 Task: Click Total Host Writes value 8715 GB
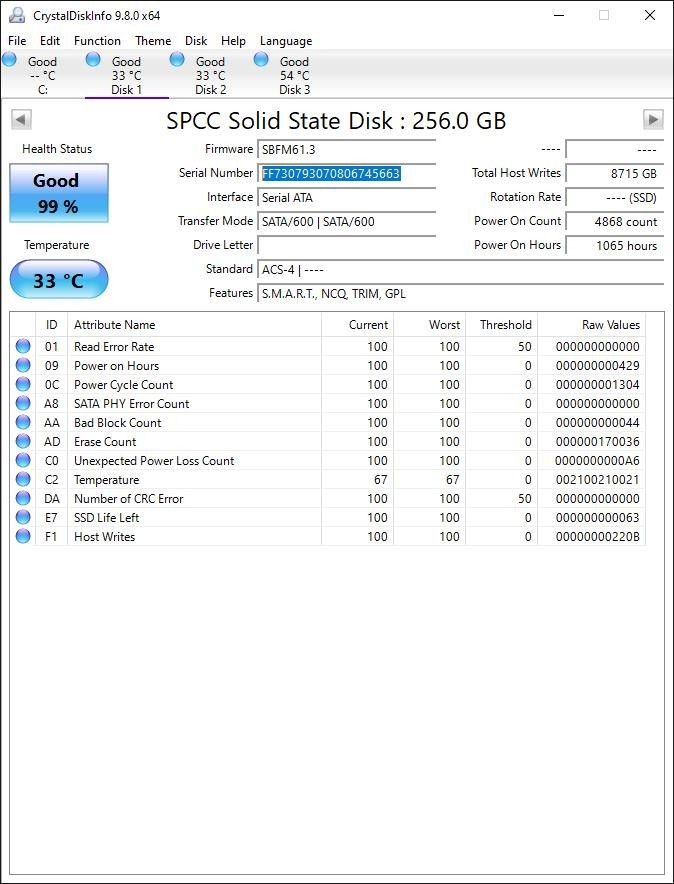coord(615,174)
